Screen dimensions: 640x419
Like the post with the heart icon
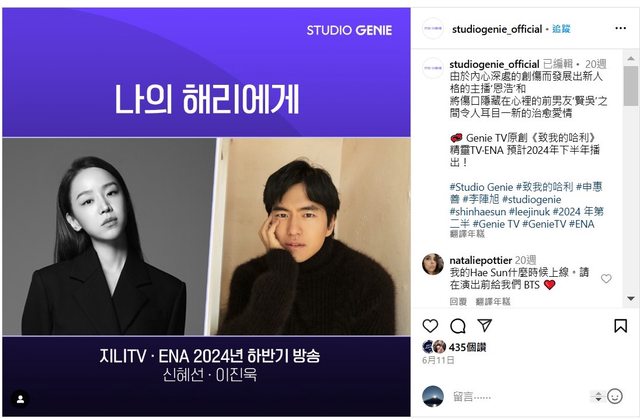(x=430, y=326)
